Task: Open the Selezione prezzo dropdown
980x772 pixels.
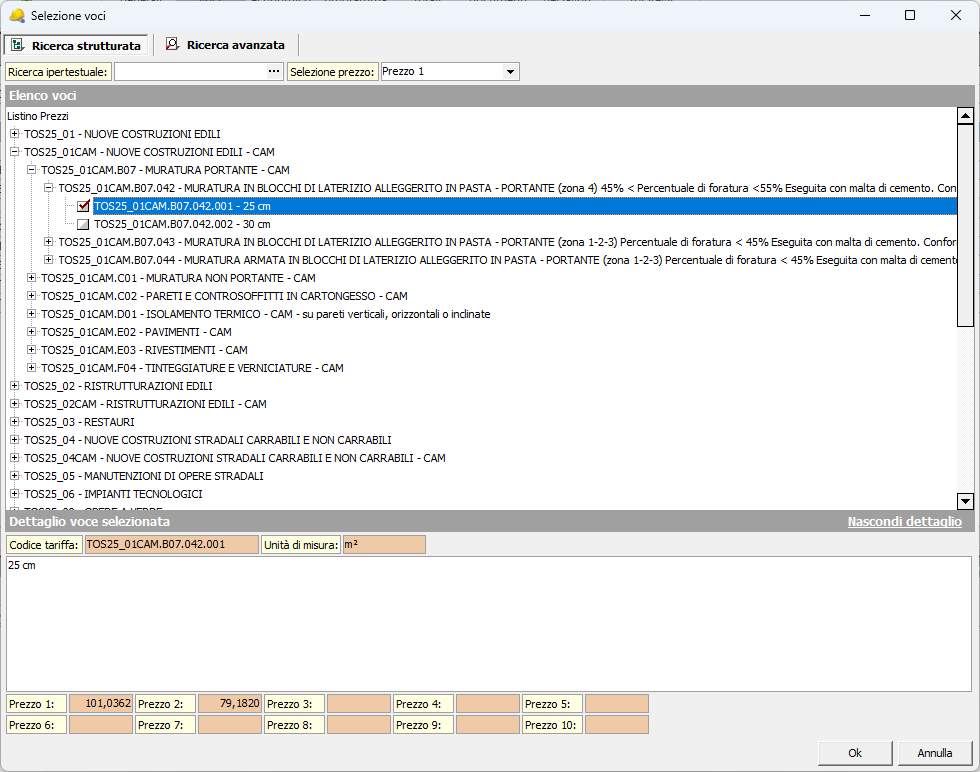Action: (x=510, y=72)
